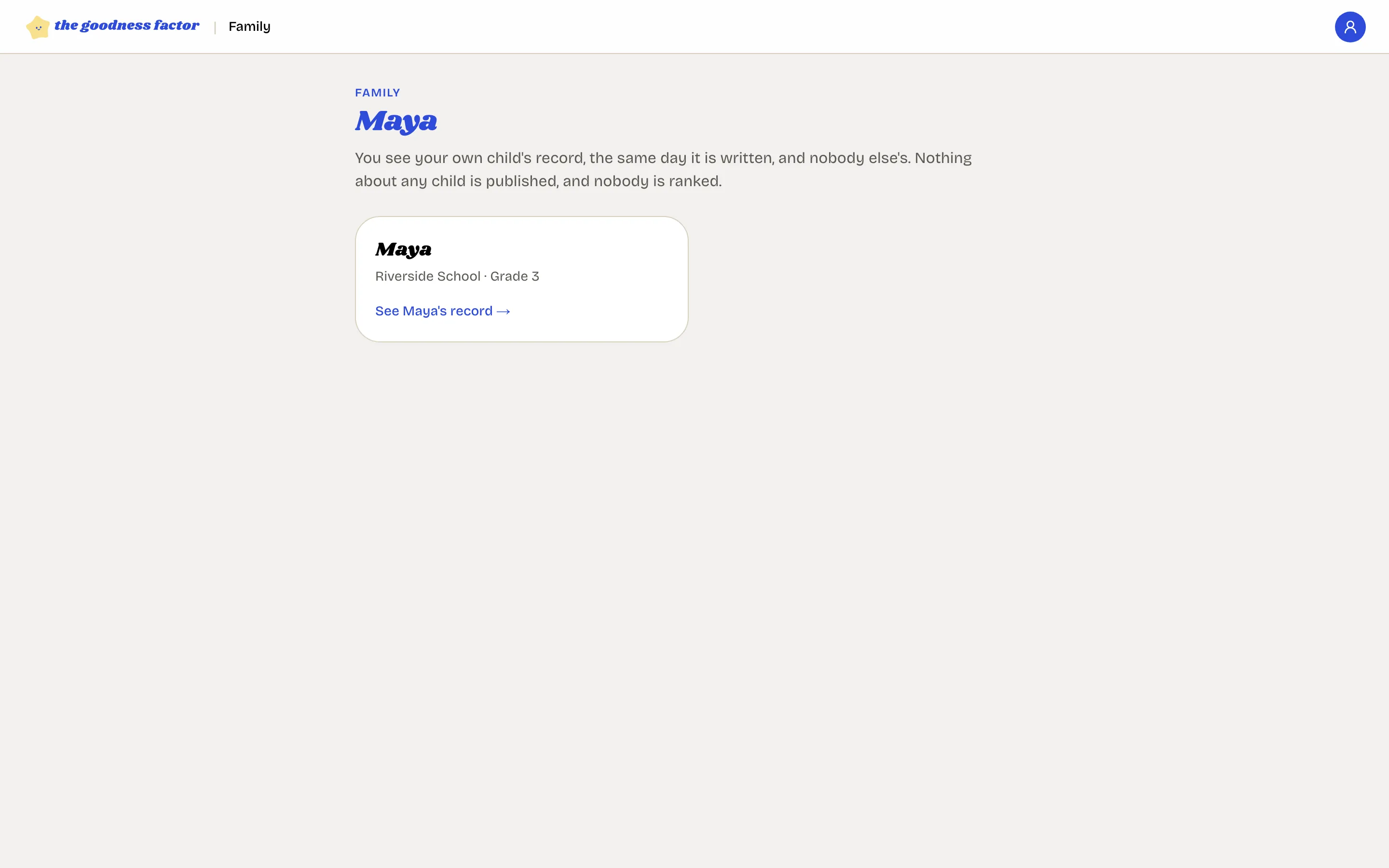Image resolution: width=1389 pixels, height=868 pixels.
Task: Click the empty header area left of the avatar
Action: click(803, 27)
